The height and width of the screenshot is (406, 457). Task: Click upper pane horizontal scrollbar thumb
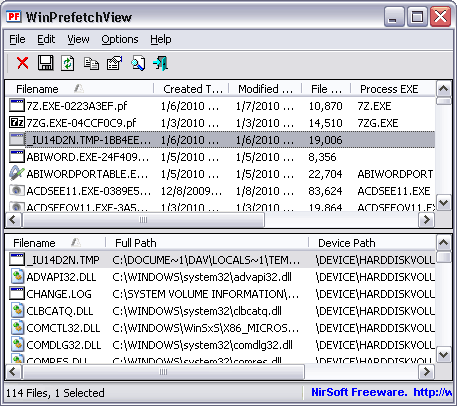pos(143,220)
